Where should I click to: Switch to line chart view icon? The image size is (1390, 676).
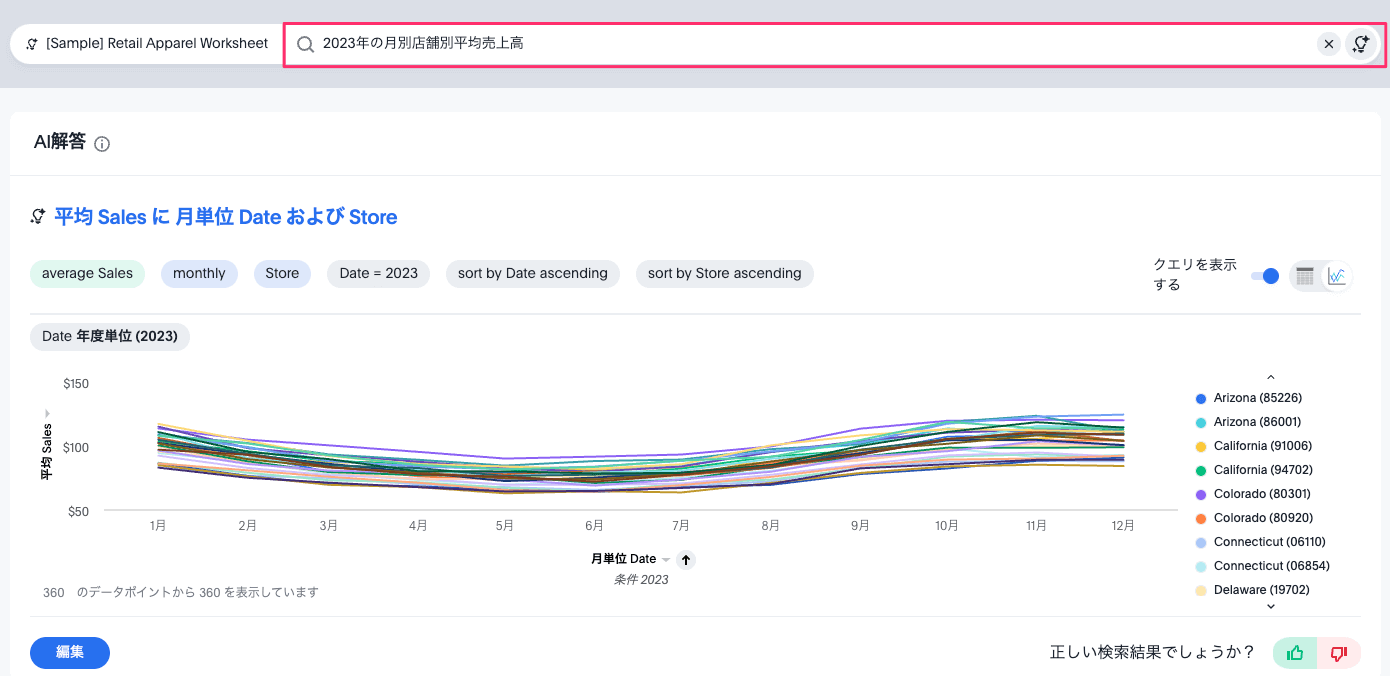(1337, 276)
